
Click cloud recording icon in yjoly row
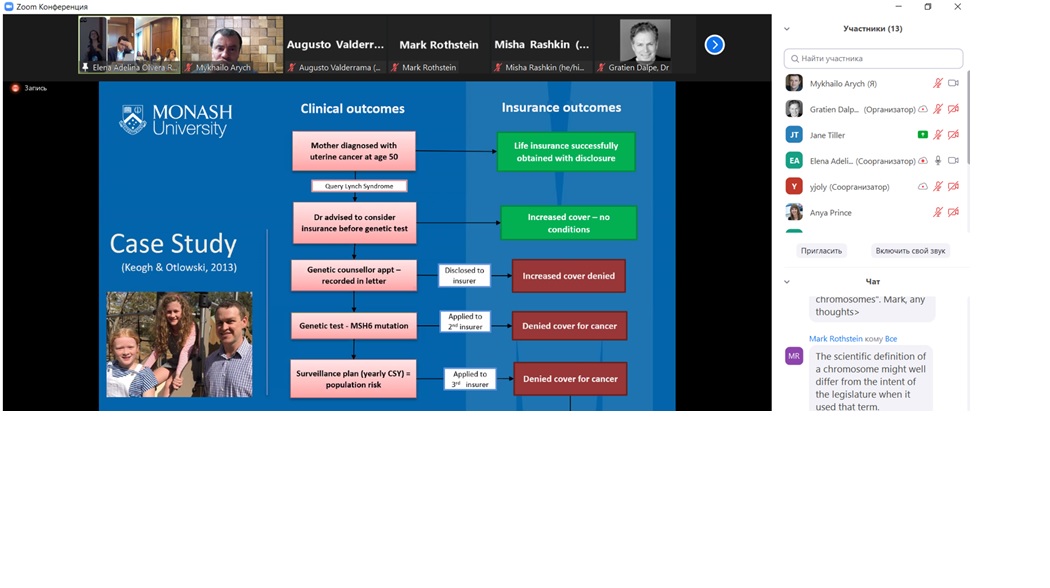pos(923,186)
